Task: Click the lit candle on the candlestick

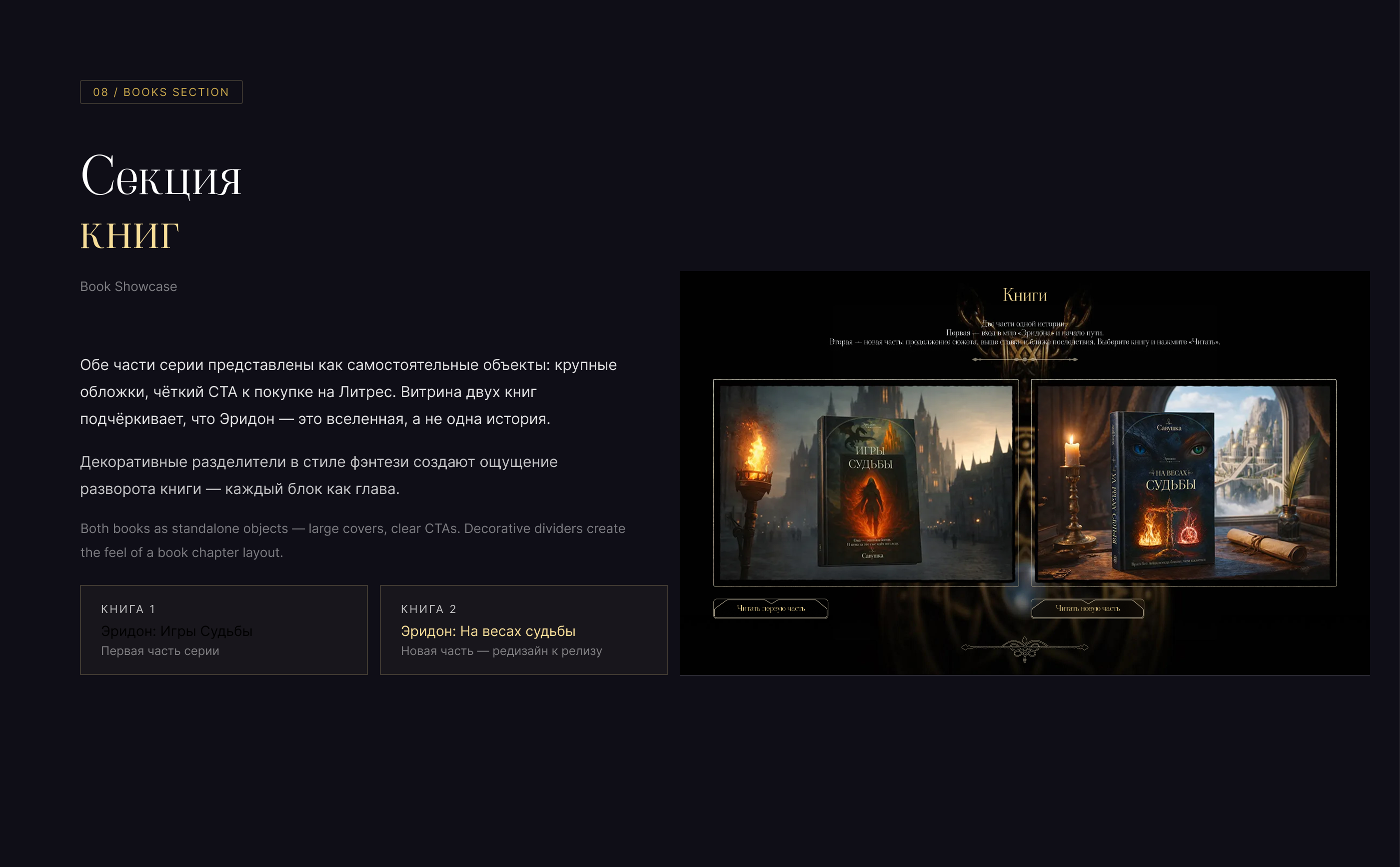Action: tap(1071, 453)
